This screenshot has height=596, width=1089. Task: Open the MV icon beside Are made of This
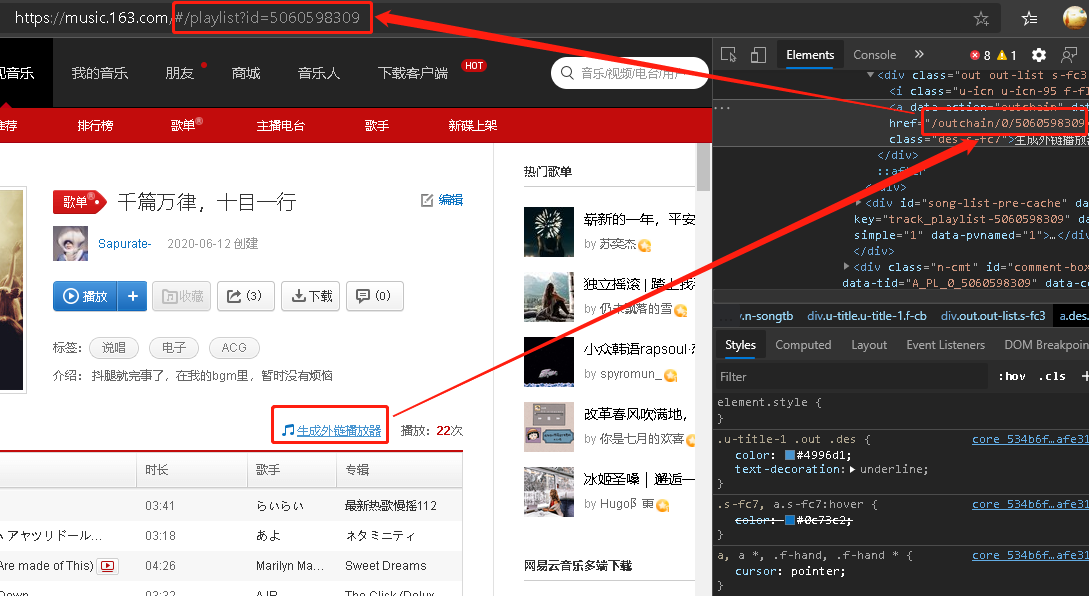108,566
